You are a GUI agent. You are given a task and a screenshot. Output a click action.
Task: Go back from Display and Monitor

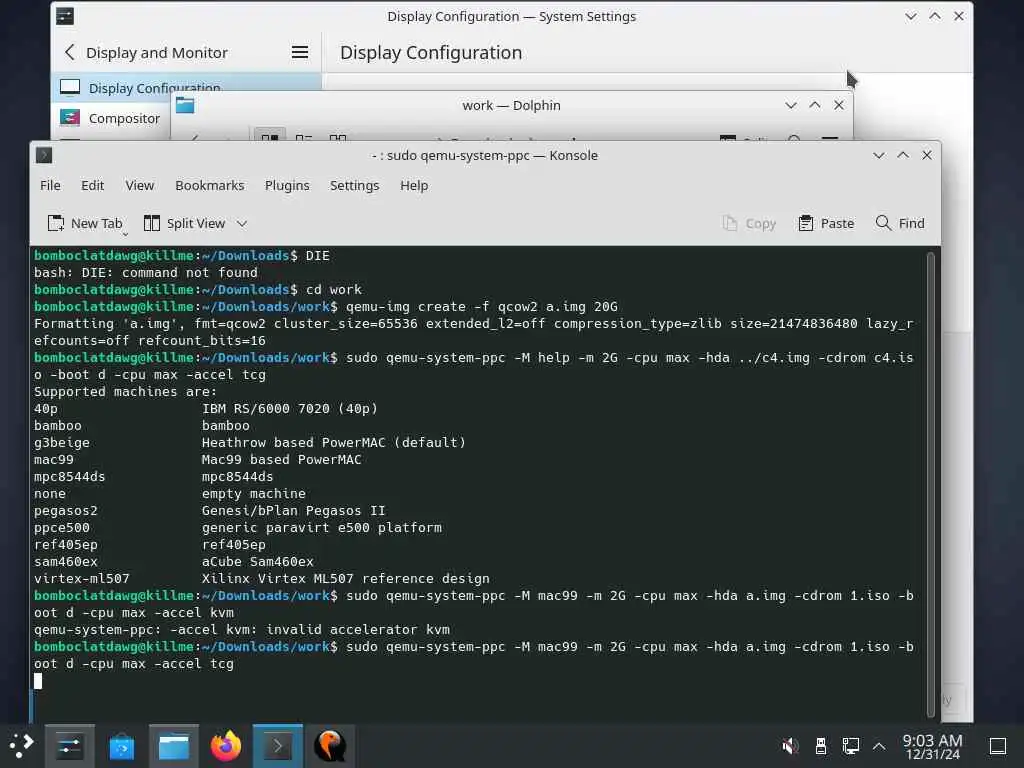tap(70, 52)
